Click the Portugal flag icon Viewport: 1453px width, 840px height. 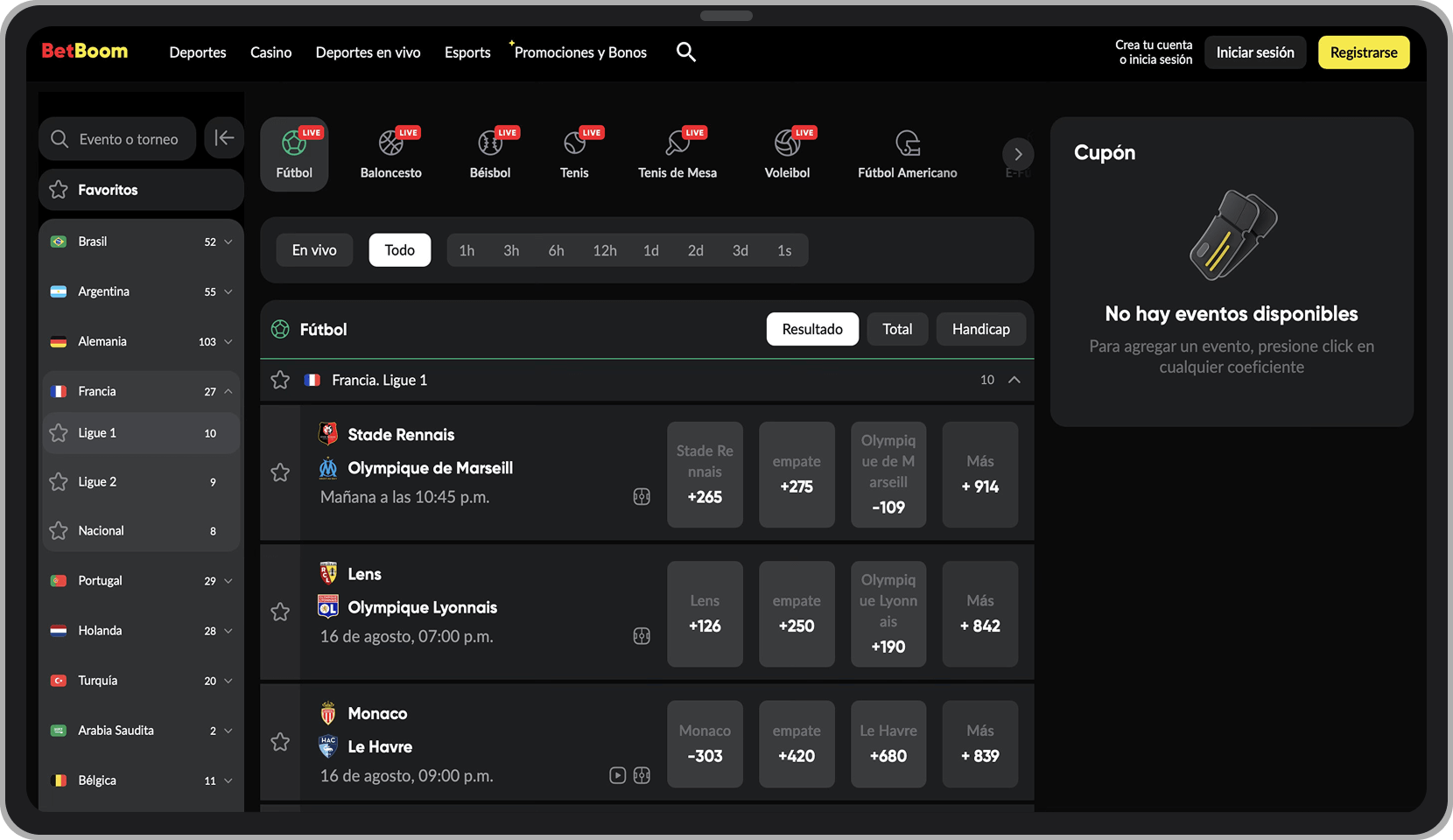pos(59,580)
